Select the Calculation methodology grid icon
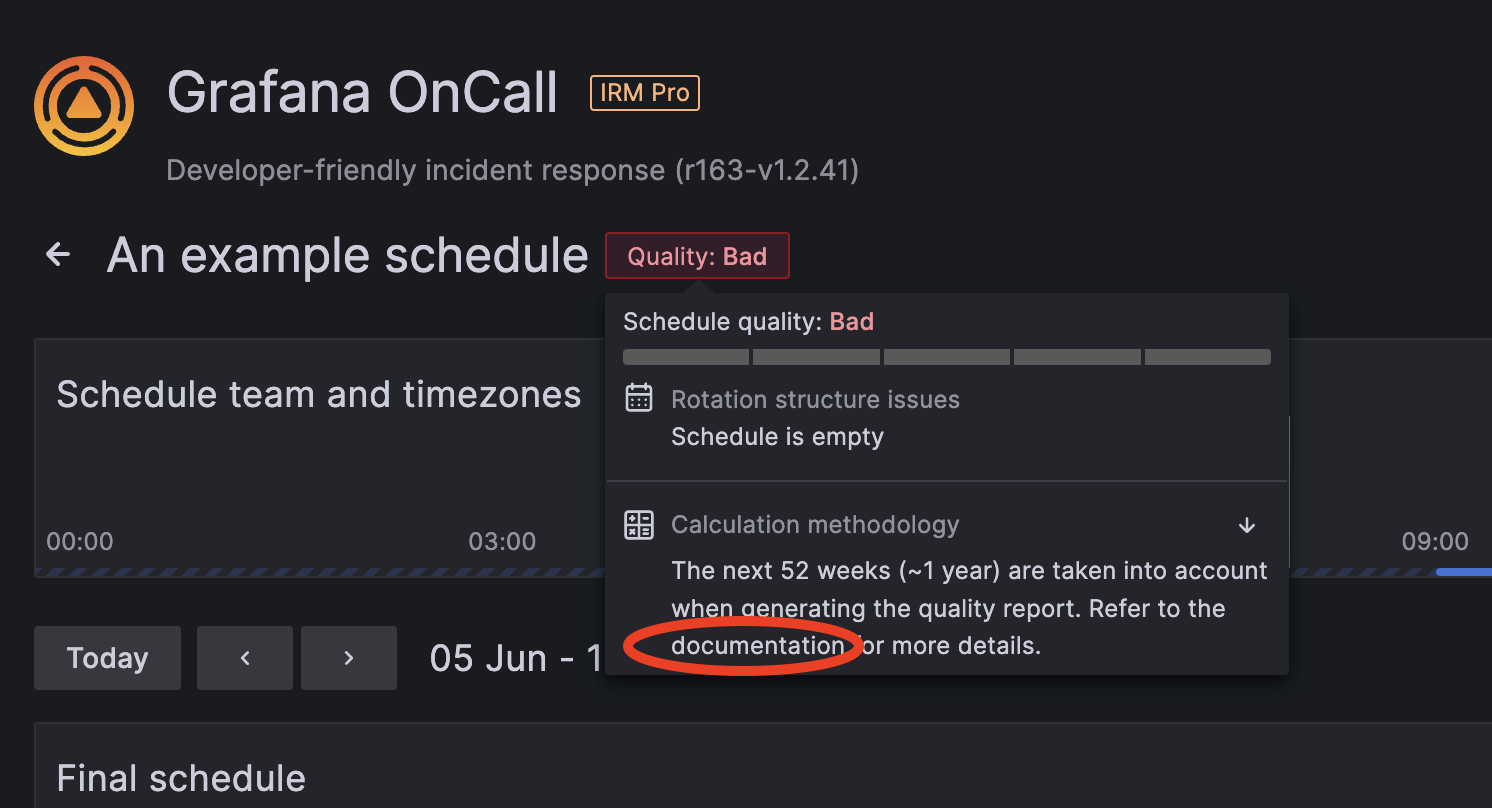Viewport: 1492px width, 808px height. click(638, 524)
